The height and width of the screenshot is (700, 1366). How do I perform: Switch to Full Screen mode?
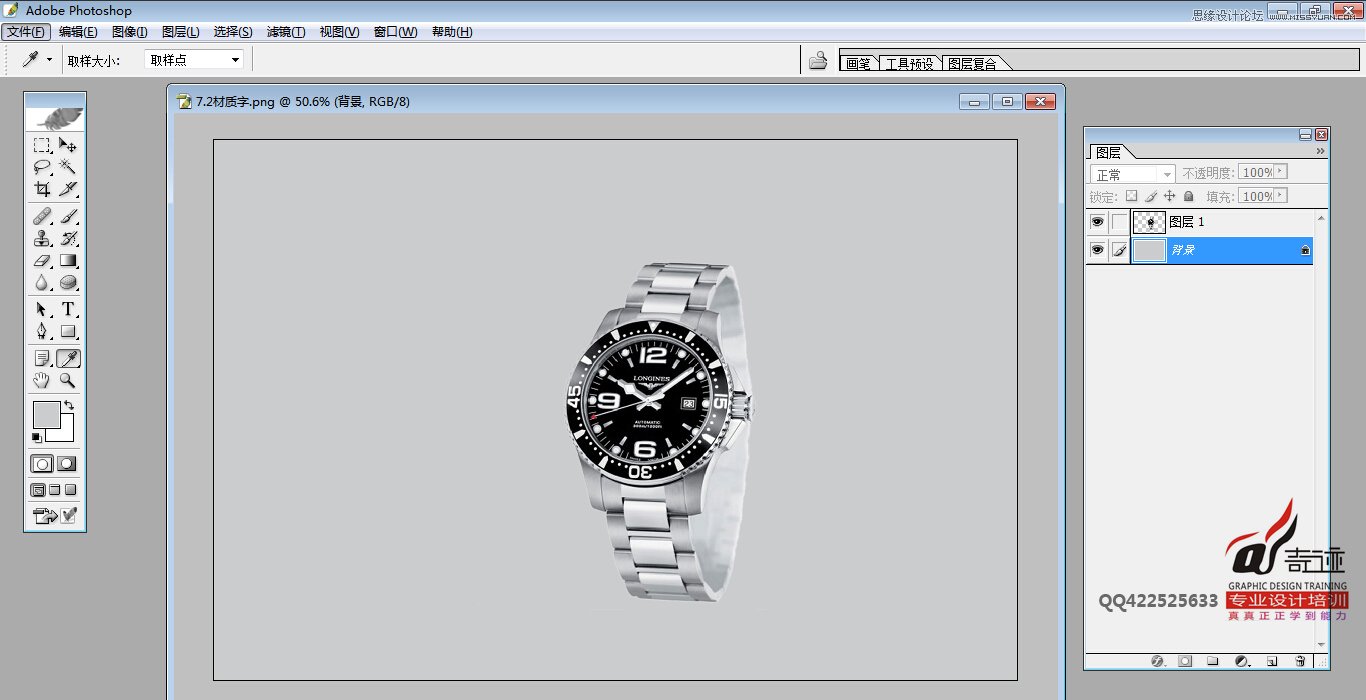[71, 490]
